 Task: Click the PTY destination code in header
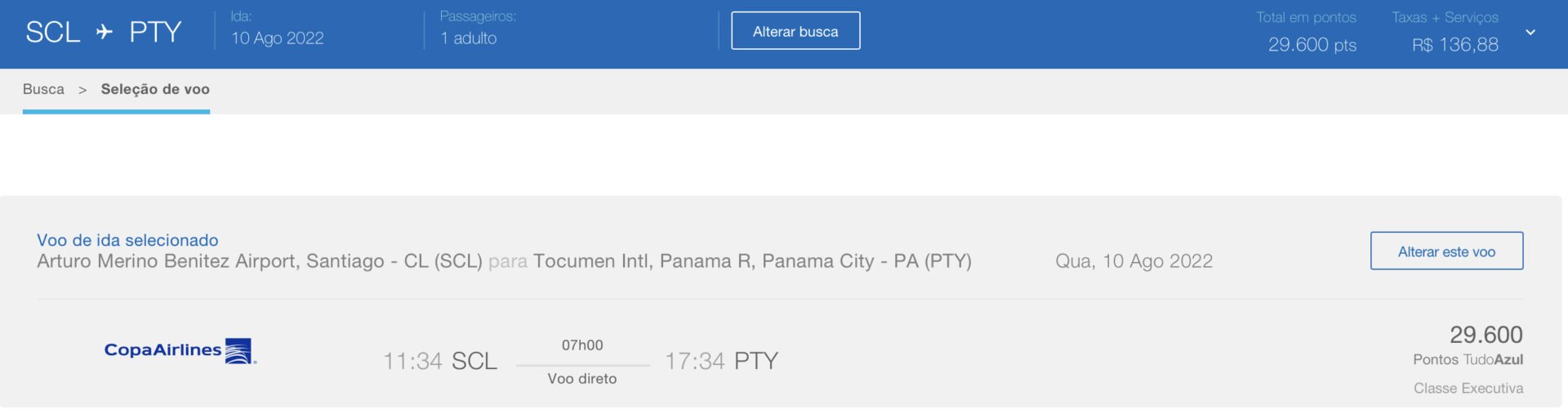coord(155,33)
